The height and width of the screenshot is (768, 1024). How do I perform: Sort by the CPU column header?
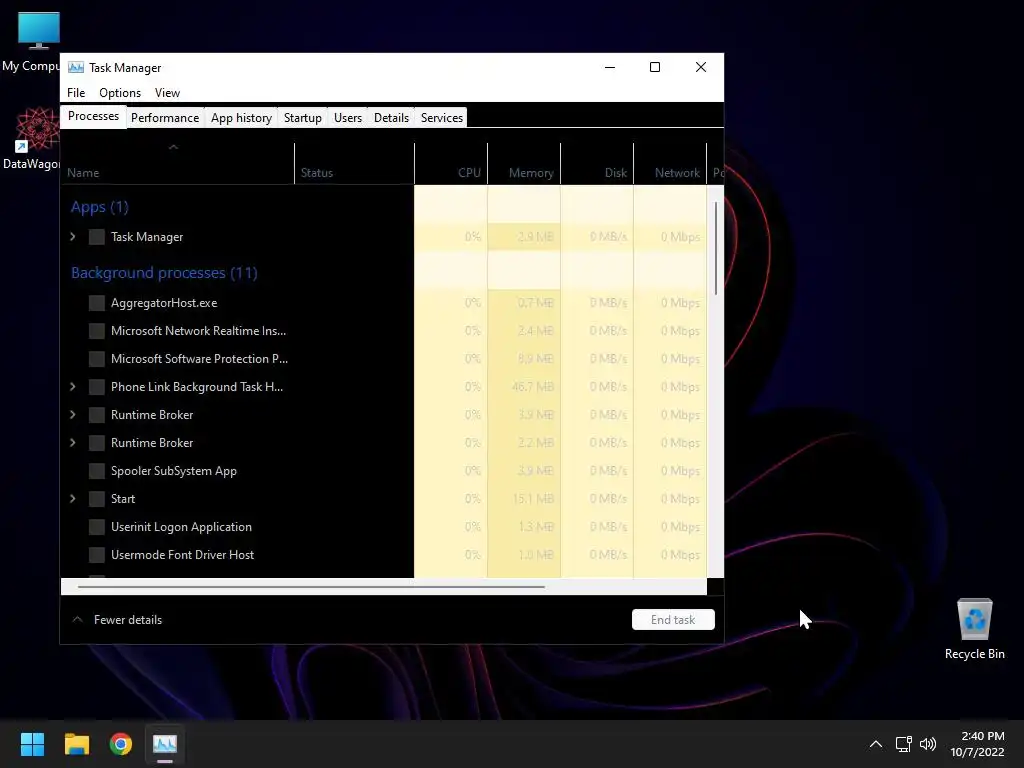451,163
